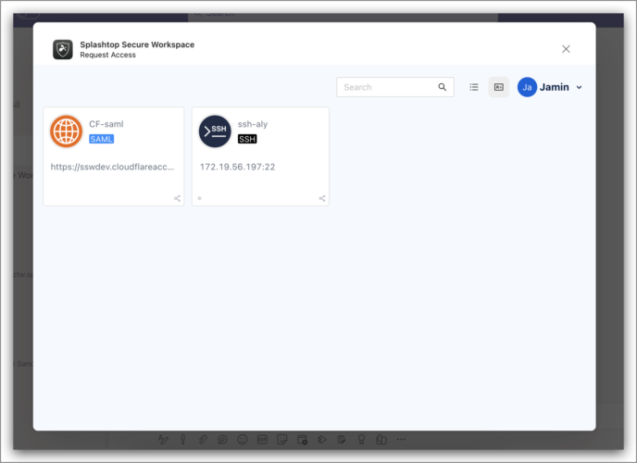Click the Request Access subtitle

[108, 55]
